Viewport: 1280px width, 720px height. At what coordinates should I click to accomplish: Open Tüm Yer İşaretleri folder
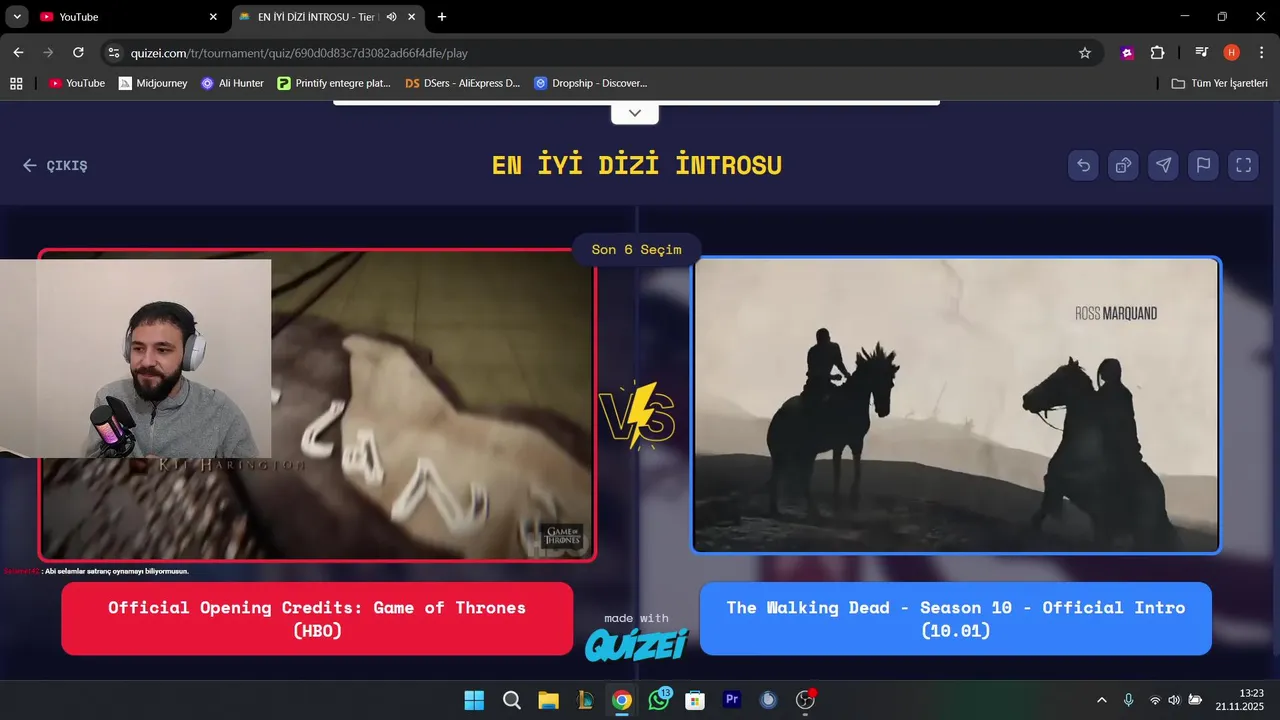coord(1220,83)
